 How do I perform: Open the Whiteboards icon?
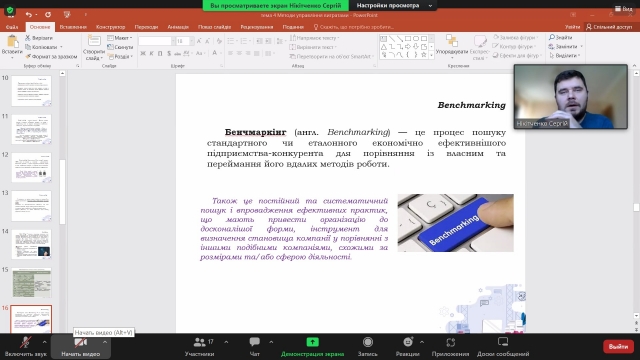(503, 342)
